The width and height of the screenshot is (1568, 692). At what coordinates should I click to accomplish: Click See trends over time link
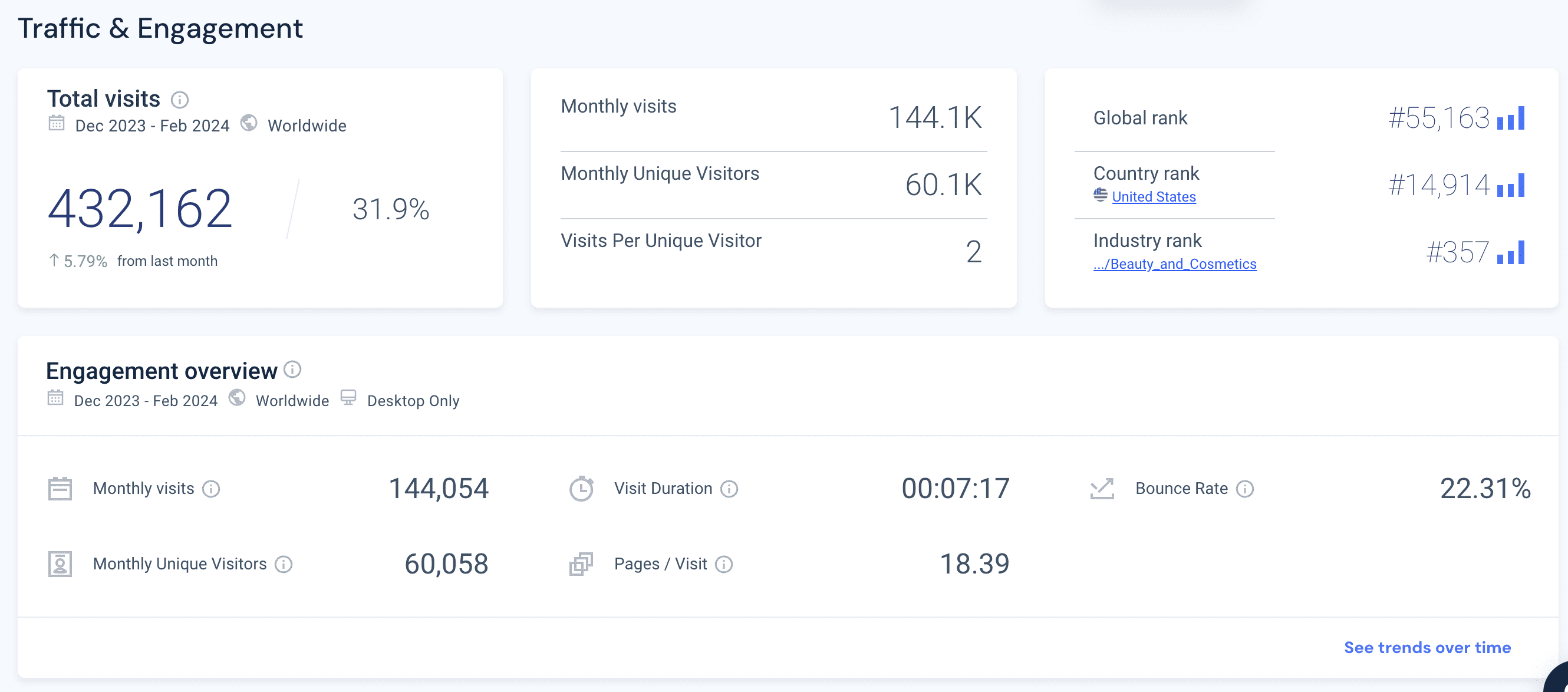tap(1427, 647)
